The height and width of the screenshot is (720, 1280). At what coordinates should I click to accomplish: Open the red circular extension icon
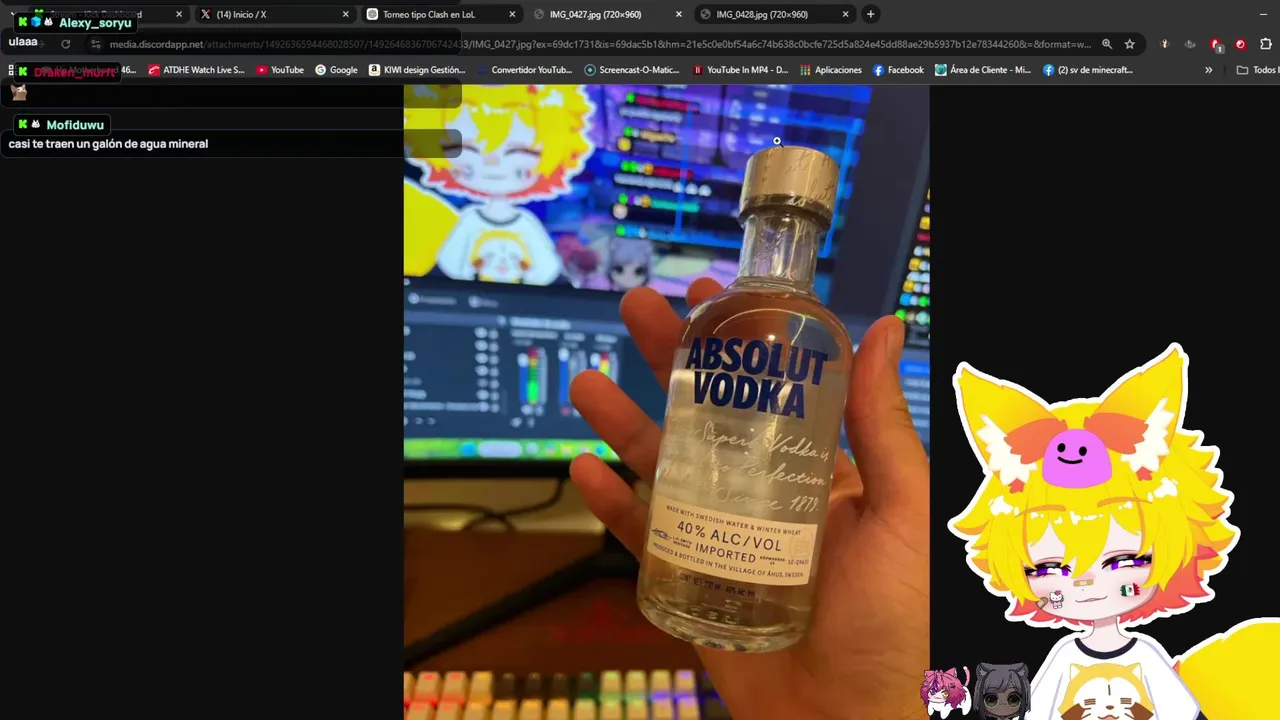click(1241, 44)
